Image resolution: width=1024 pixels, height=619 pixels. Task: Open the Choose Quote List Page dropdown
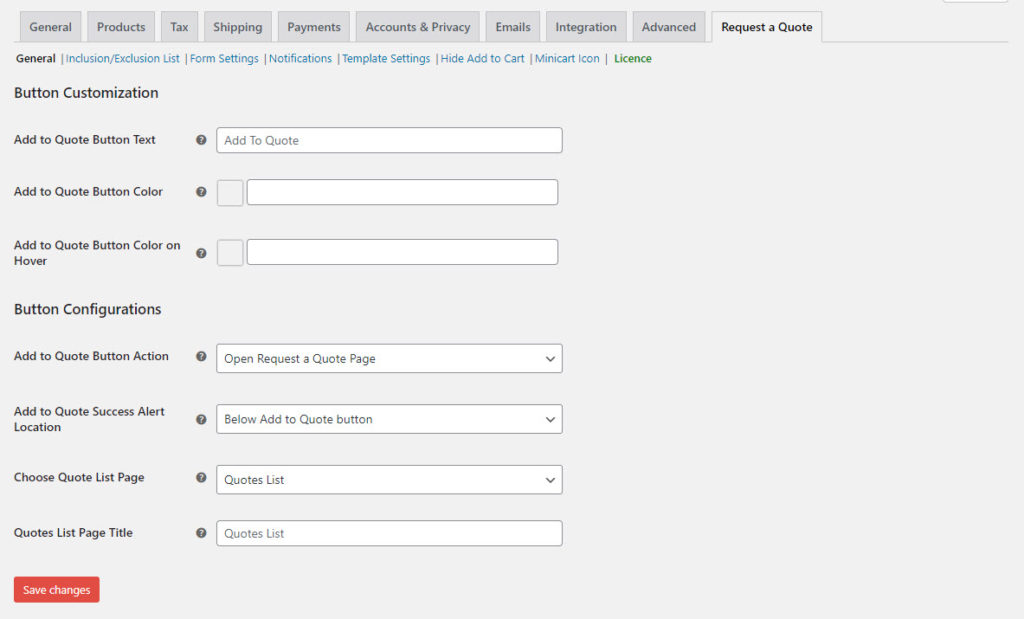(x=389, y=480)
